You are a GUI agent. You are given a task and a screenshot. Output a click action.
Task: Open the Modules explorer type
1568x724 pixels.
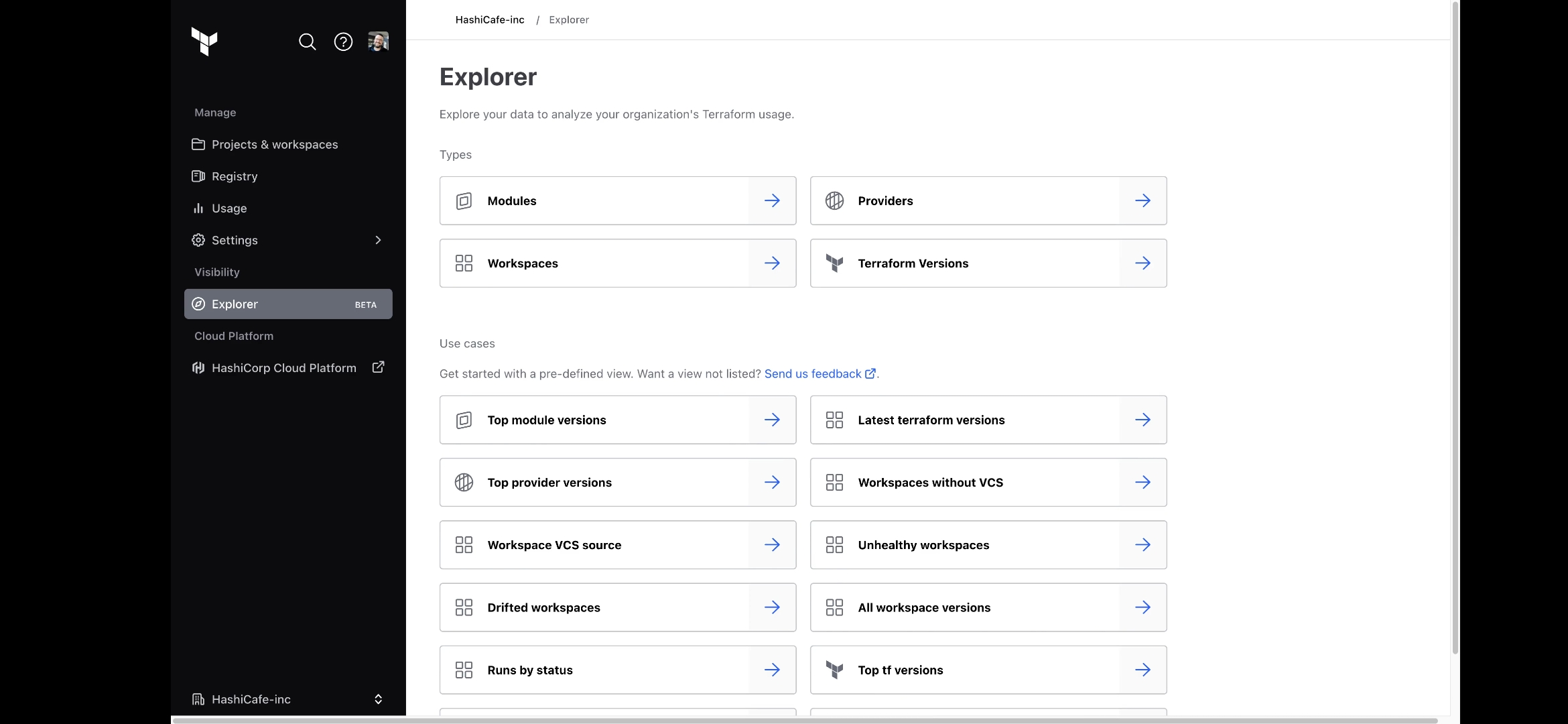point(617,200)
